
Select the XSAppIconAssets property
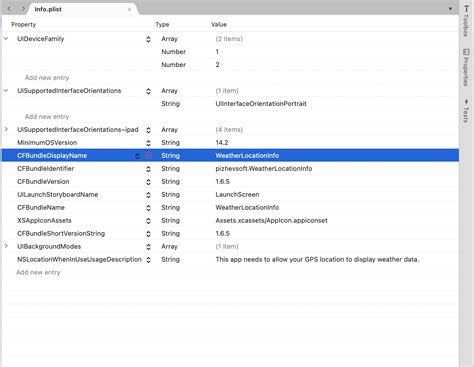(x=44, y=220)
